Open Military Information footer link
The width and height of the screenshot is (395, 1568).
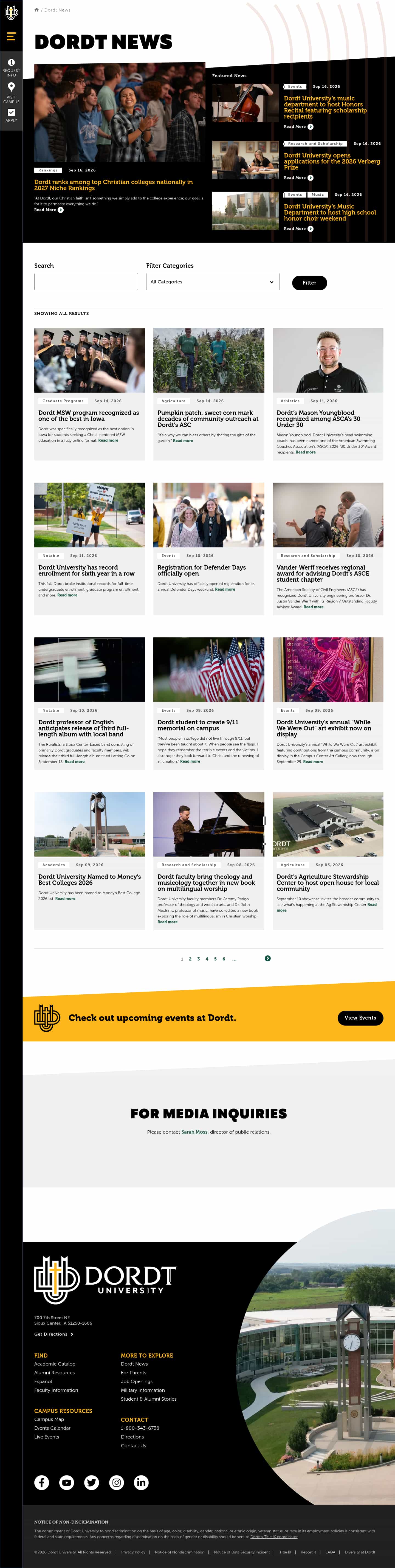[x=142, y=1390]
